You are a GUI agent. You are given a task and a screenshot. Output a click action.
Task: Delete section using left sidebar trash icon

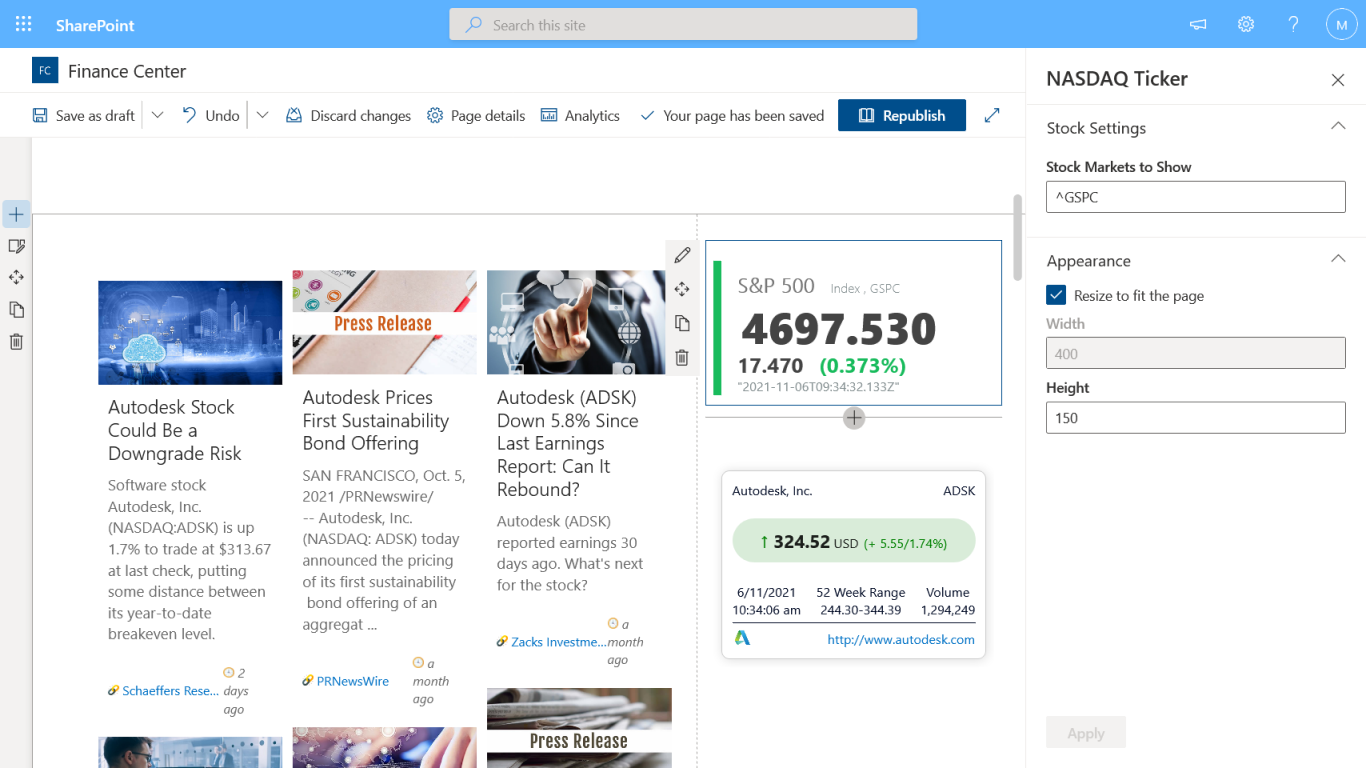pos(16,342)
